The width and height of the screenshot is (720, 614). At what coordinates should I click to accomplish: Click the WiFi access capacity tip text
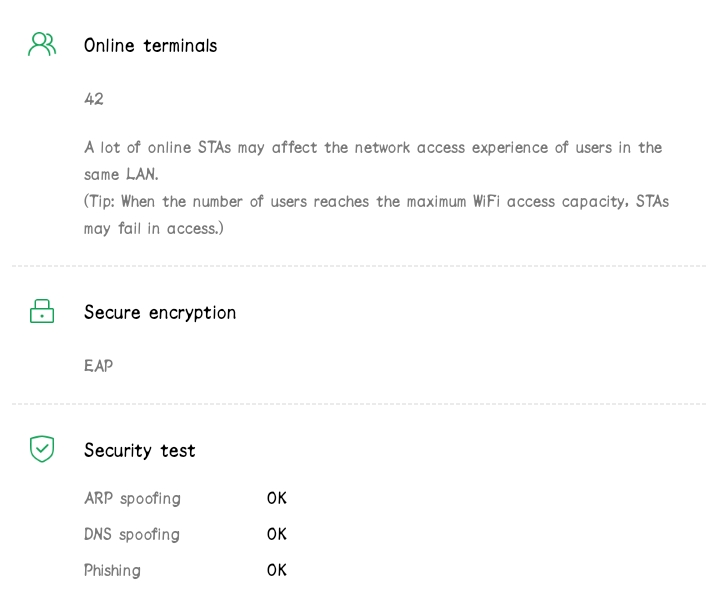376,202
